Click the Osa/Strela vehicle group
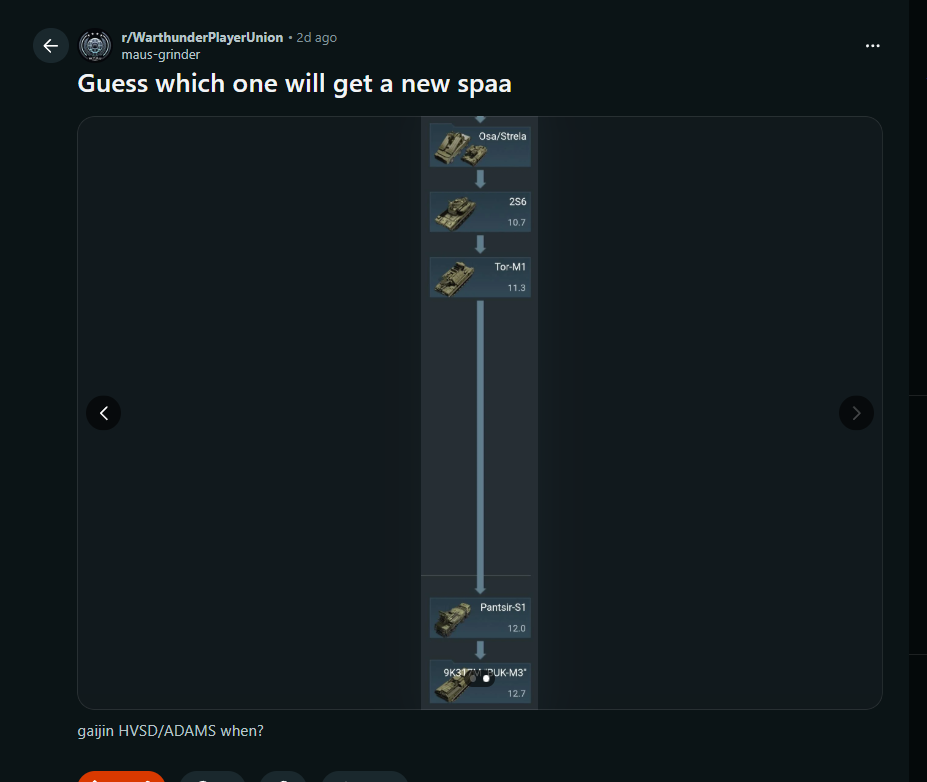 click(x=480, y=146)
